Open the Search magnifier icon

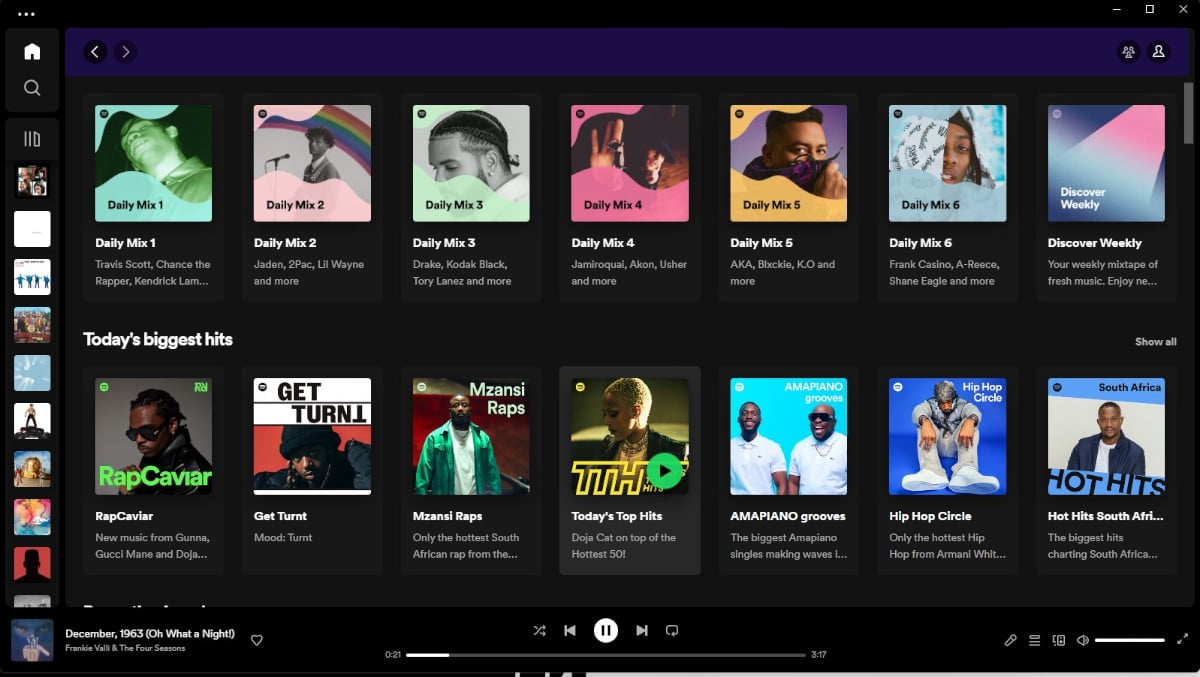pos(32,88)
